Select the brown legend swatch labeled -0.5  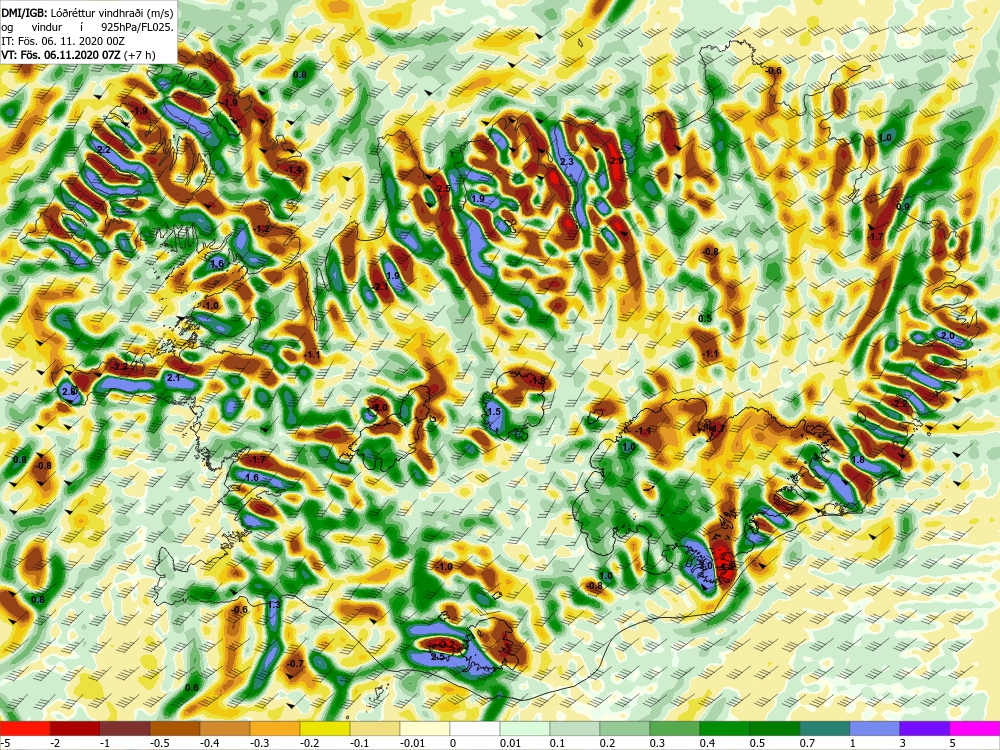pyautogui.click(x=175, y=728)
